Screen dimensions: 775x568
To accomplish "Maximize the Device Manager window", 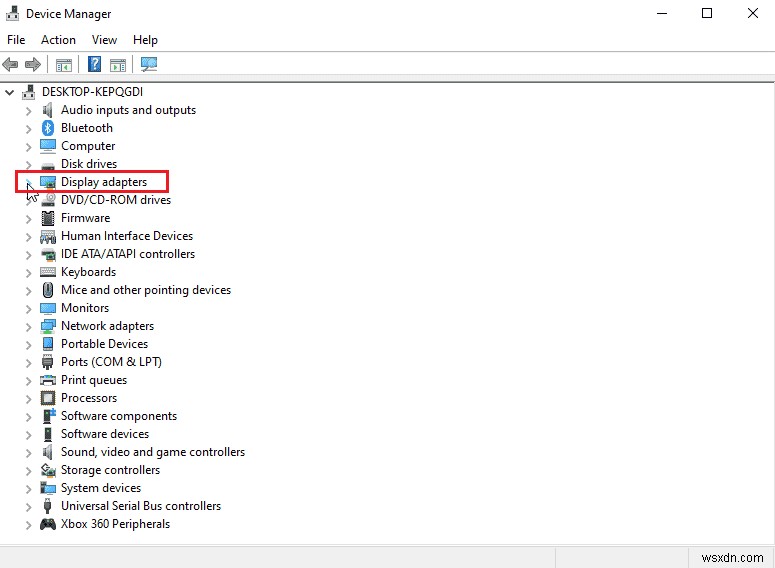I will [x=707, y=13].
